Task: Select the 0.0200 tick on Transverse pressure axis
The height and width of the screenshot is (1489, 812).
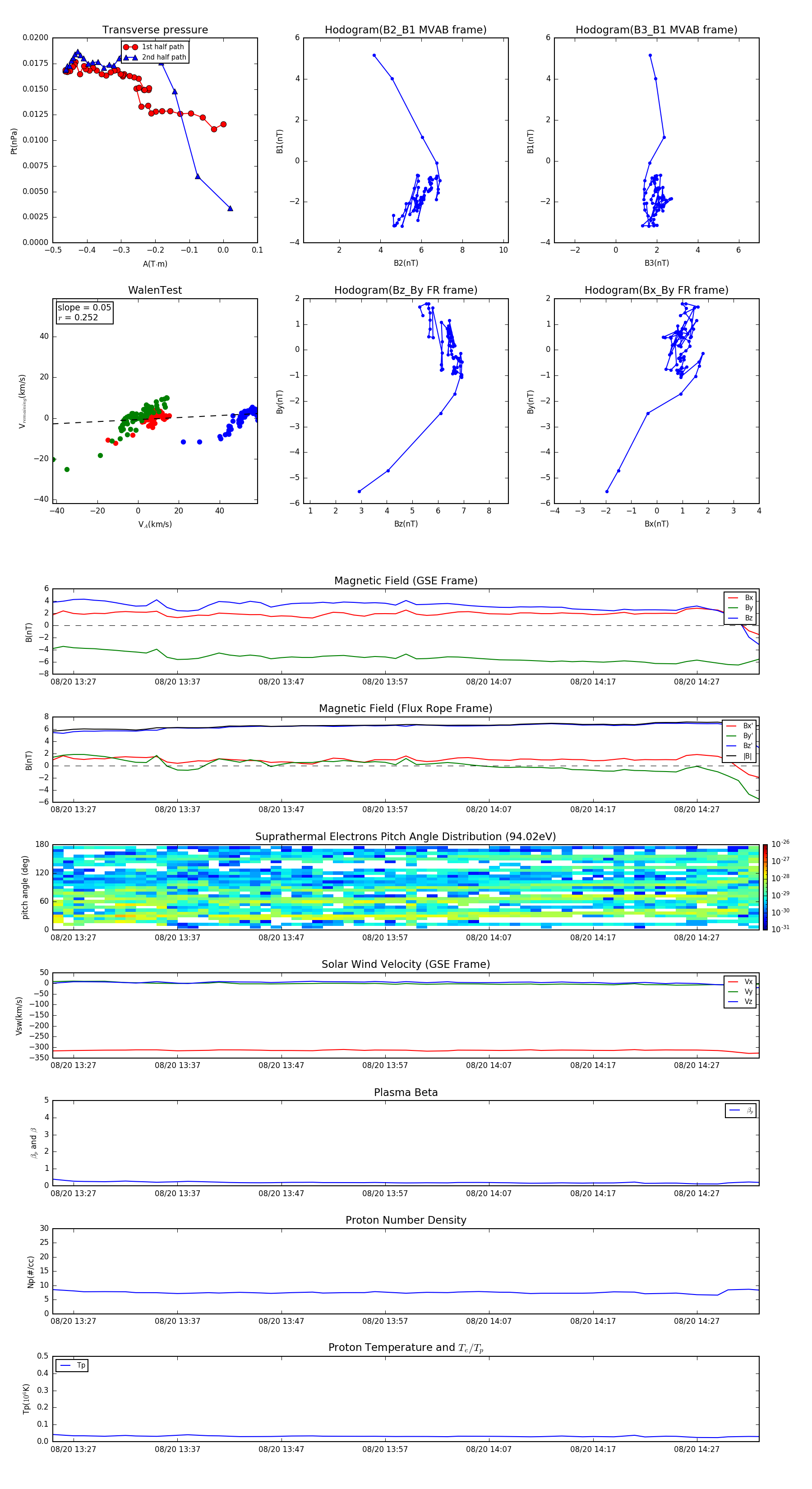Action: pyautogui.click(x=35, y=37)
